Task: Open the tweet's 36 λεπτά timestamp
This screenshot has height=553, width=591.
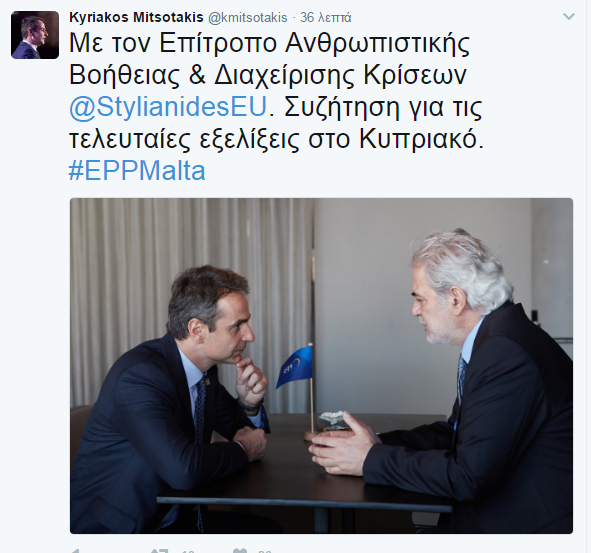Action: coord(326,17)
